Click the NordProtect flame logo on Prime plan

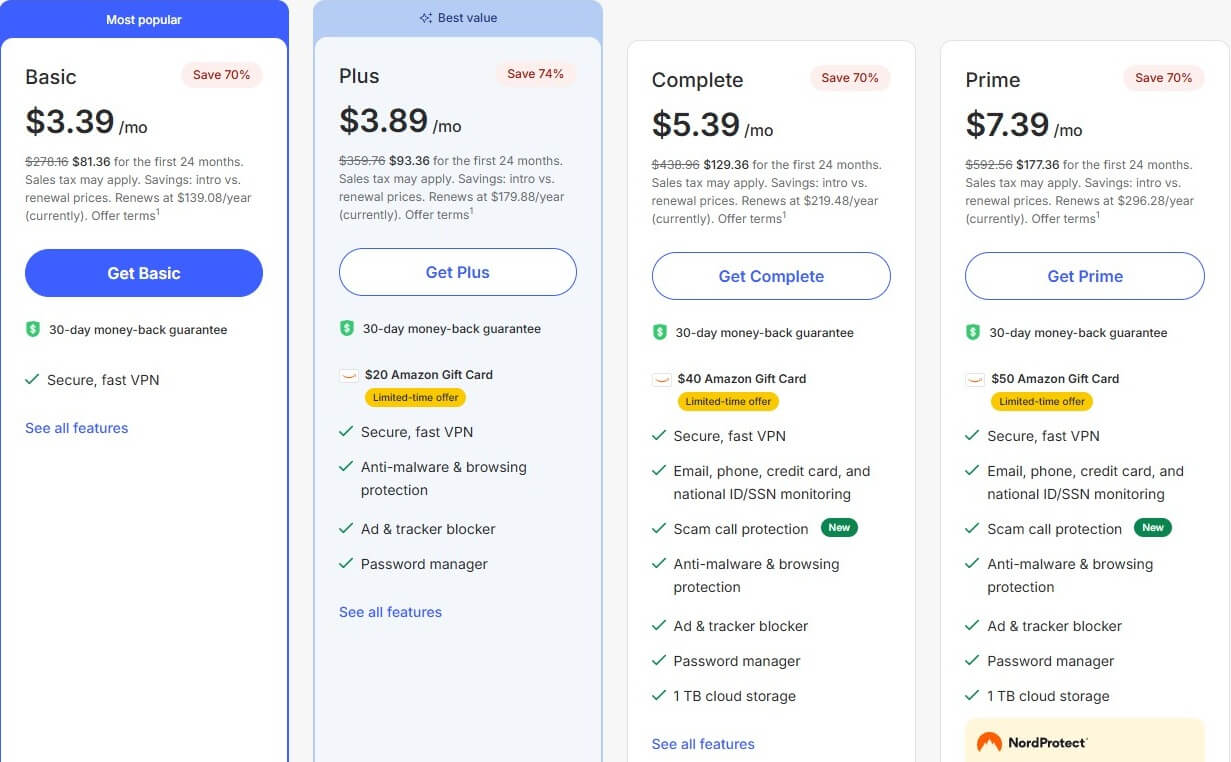point(990,743)
